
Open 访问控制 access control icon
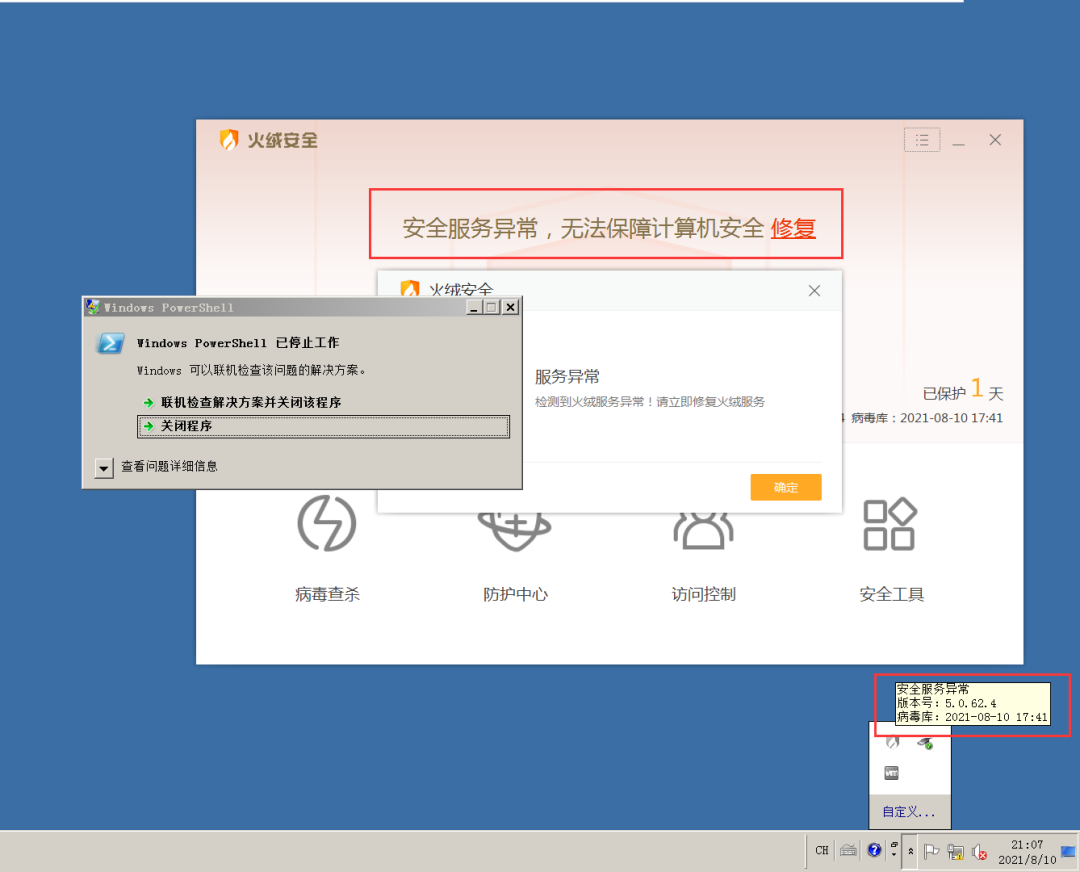[703, 530]
